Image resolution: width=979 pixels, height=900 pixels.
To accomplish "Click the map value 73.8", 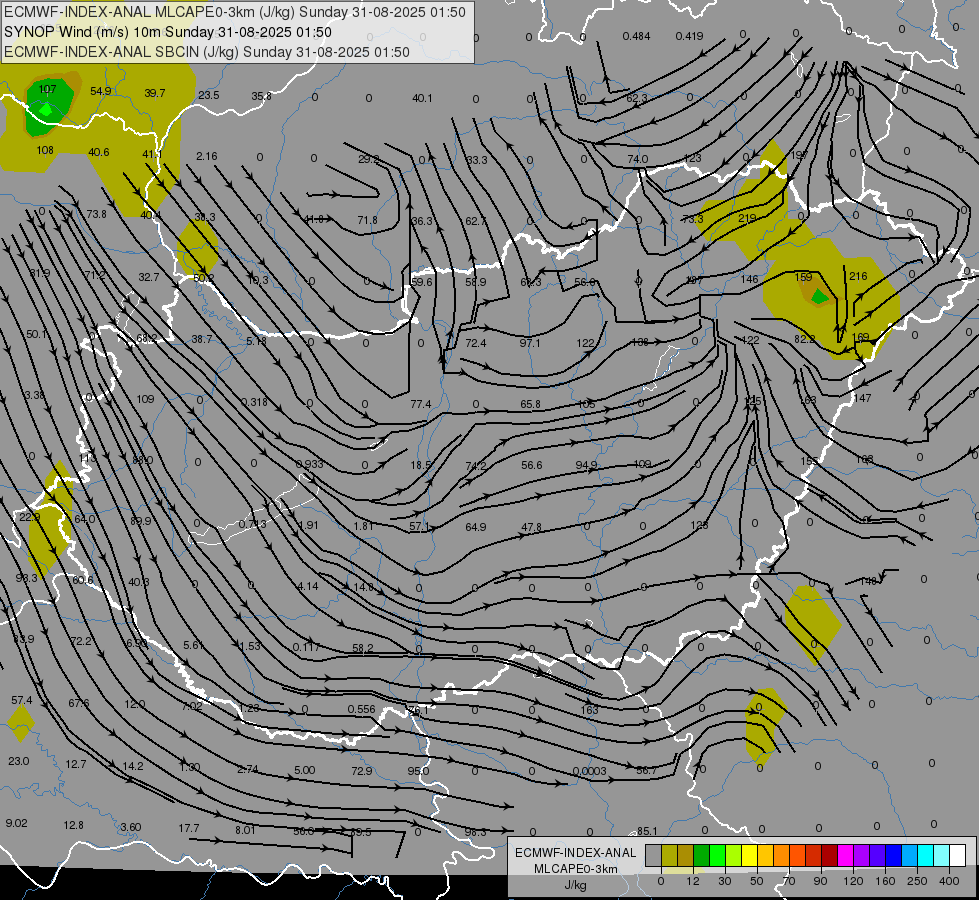I will (96, 214).
